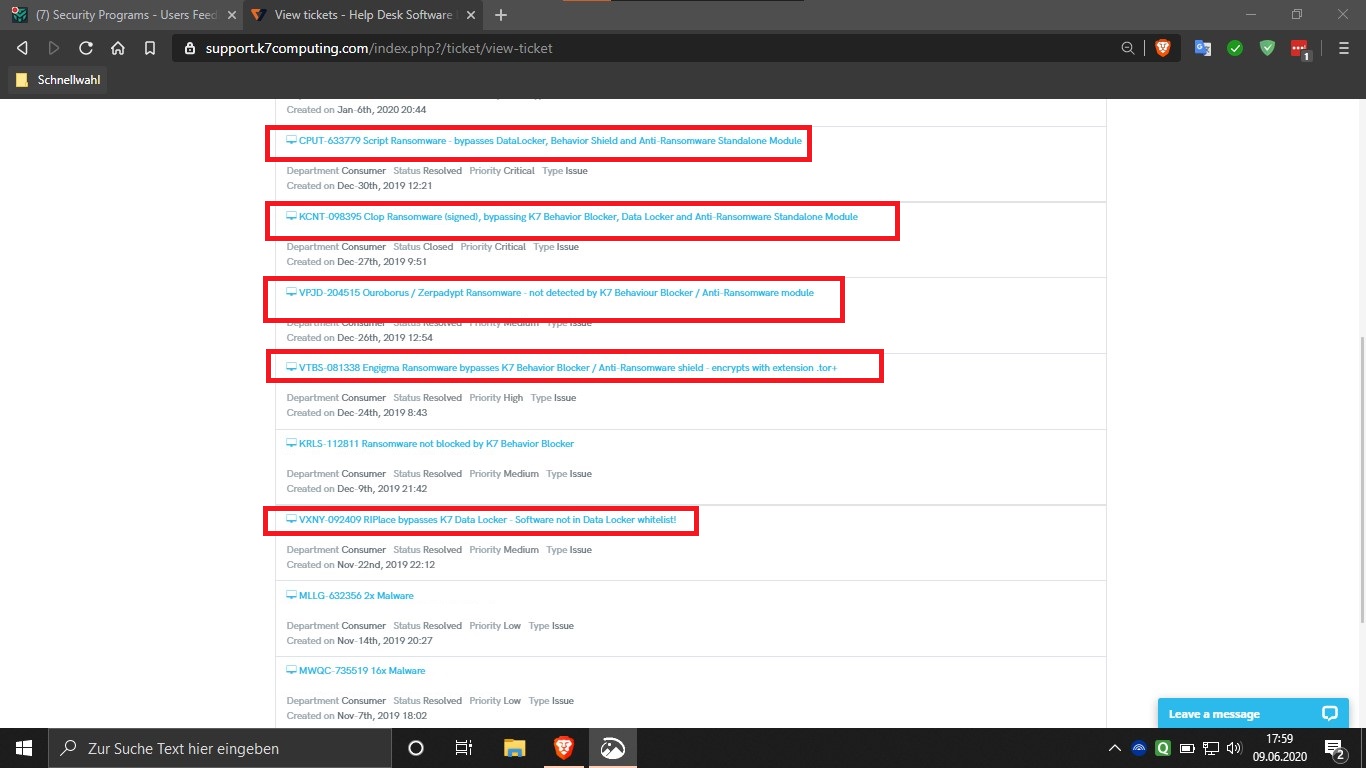View ticket VXNY-092409 RIPlace bypasses Data Locker
The width and height of the screenshot is (1366, 768).
487,520
